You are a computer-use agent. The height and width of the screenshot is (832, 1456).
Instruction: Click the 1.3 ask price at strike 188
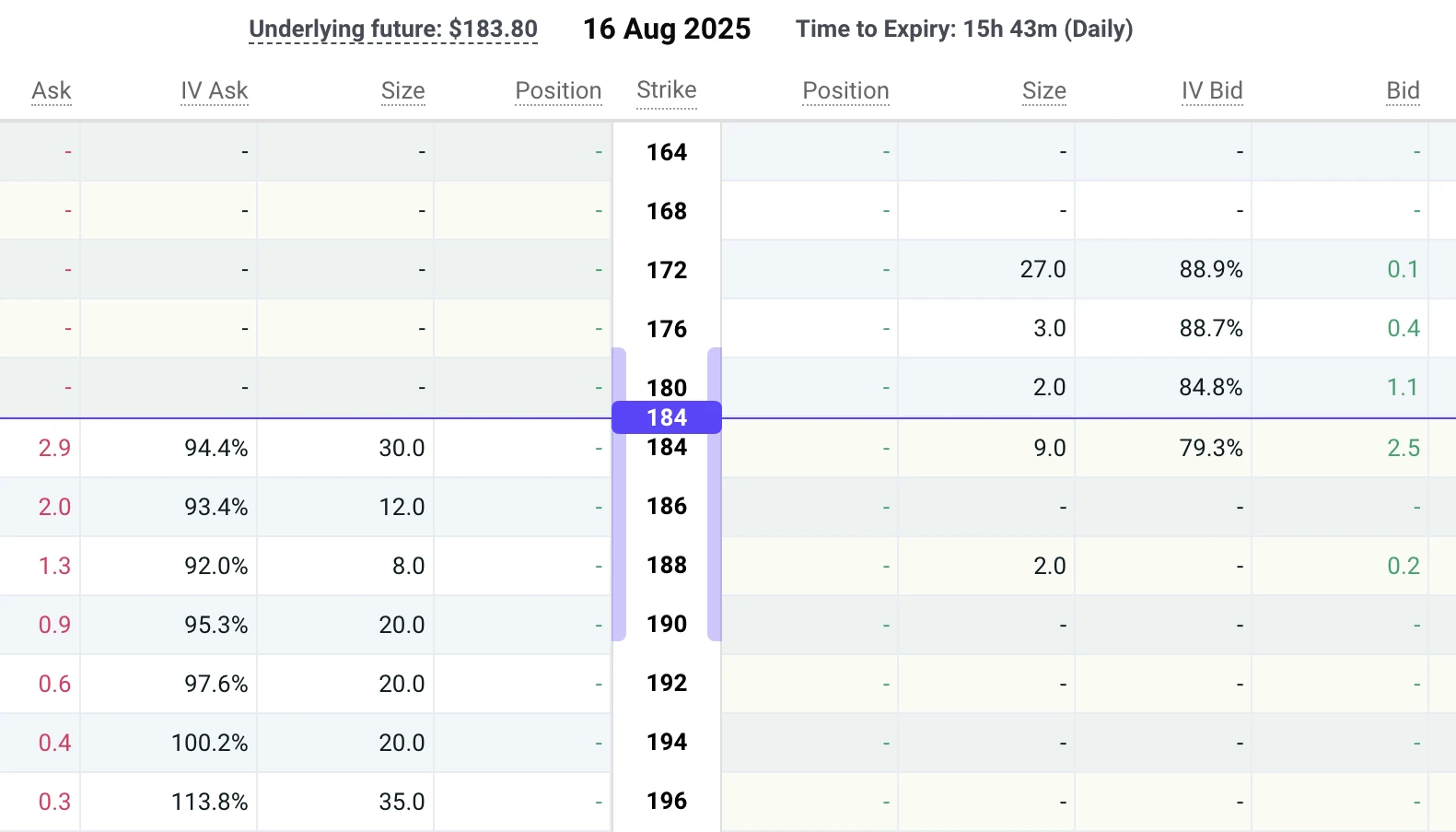click(54, 567)
